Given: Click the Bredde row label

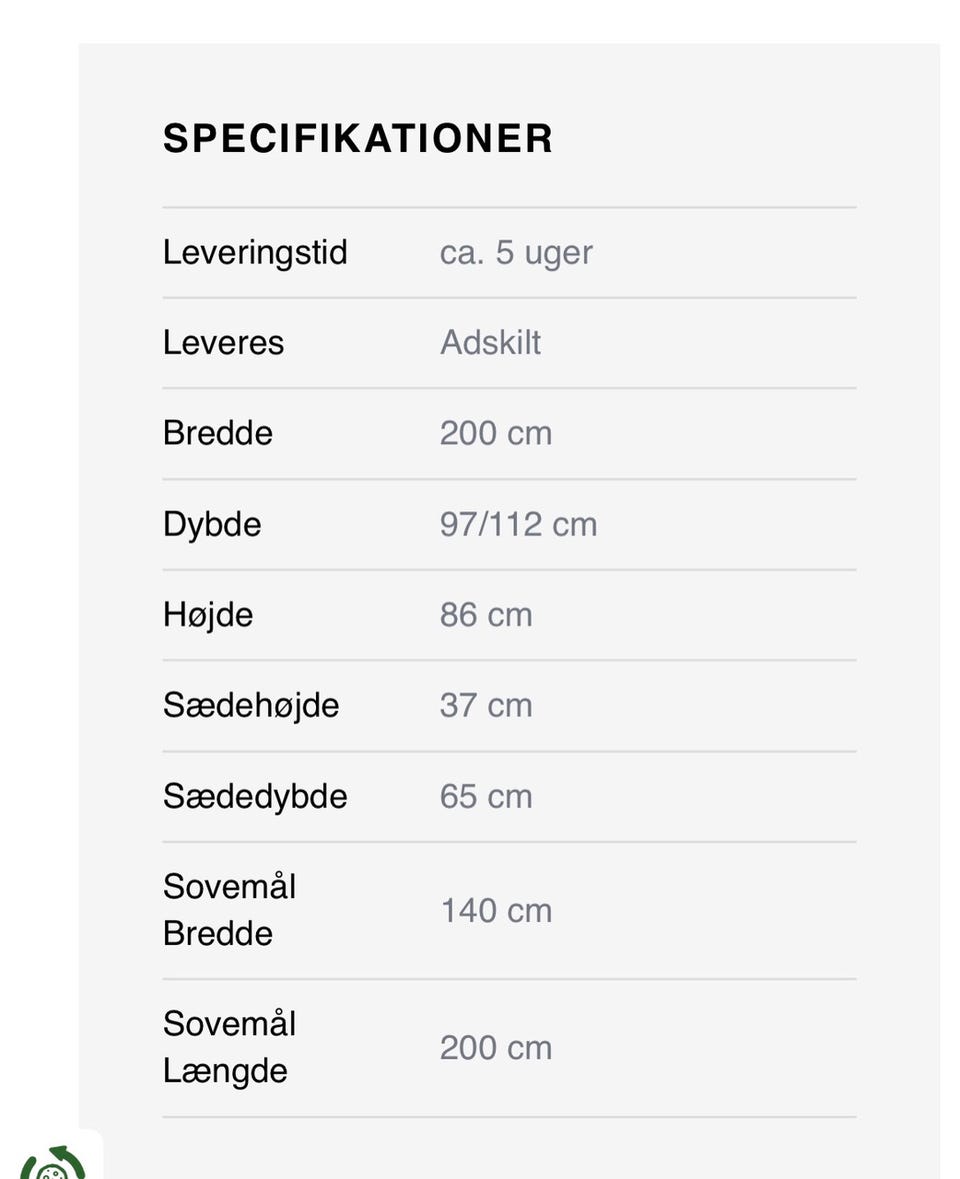Looking at the screenshot, I should pos(218,433).
